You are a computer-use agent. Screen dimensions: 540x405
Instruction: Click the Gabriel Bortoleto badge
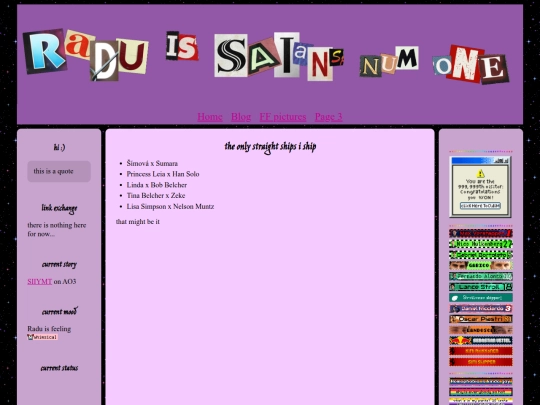(481, 255)
